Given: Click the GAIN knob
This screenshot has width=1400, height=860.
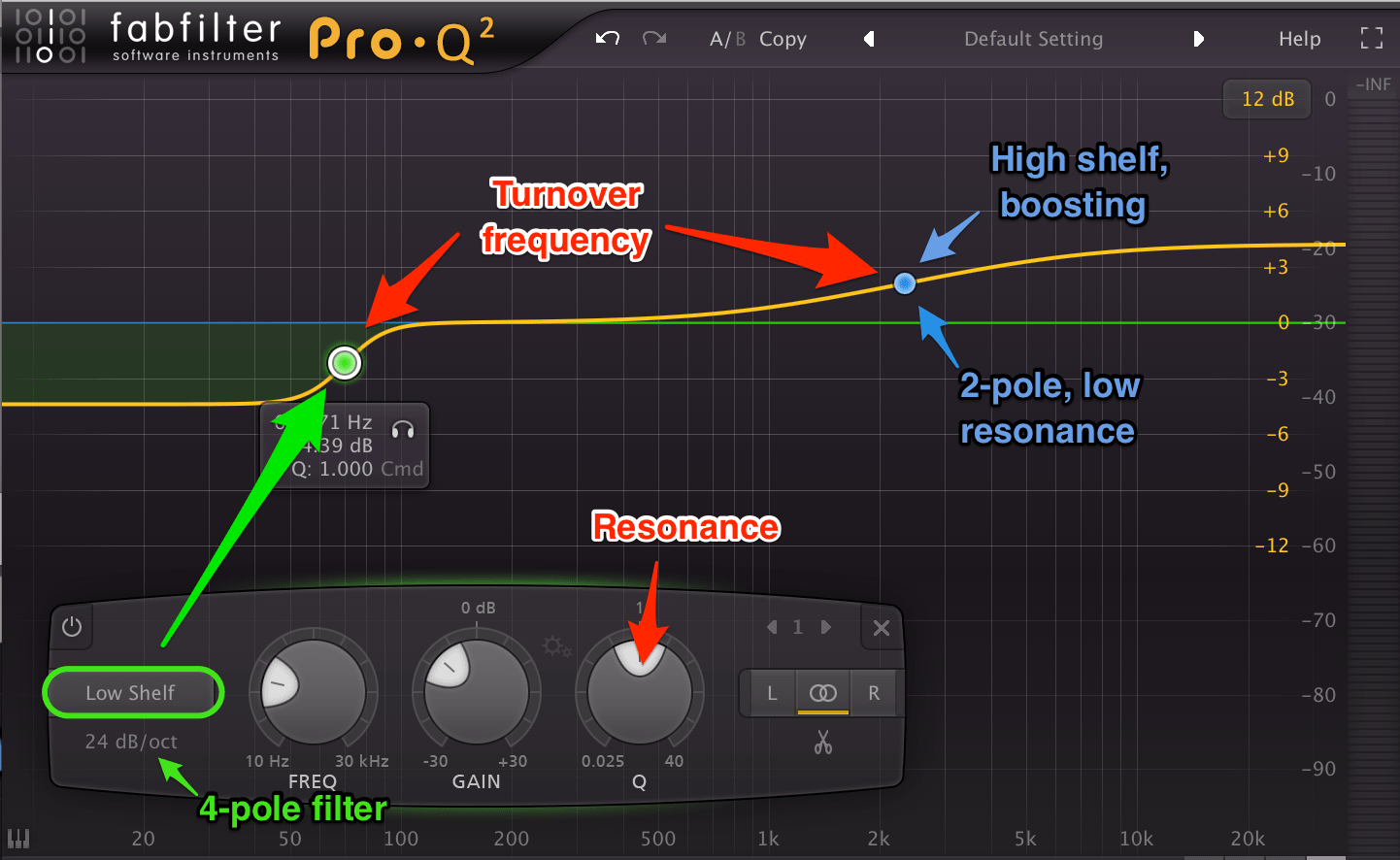Looking at the screenshot, I should pos(476,692).
